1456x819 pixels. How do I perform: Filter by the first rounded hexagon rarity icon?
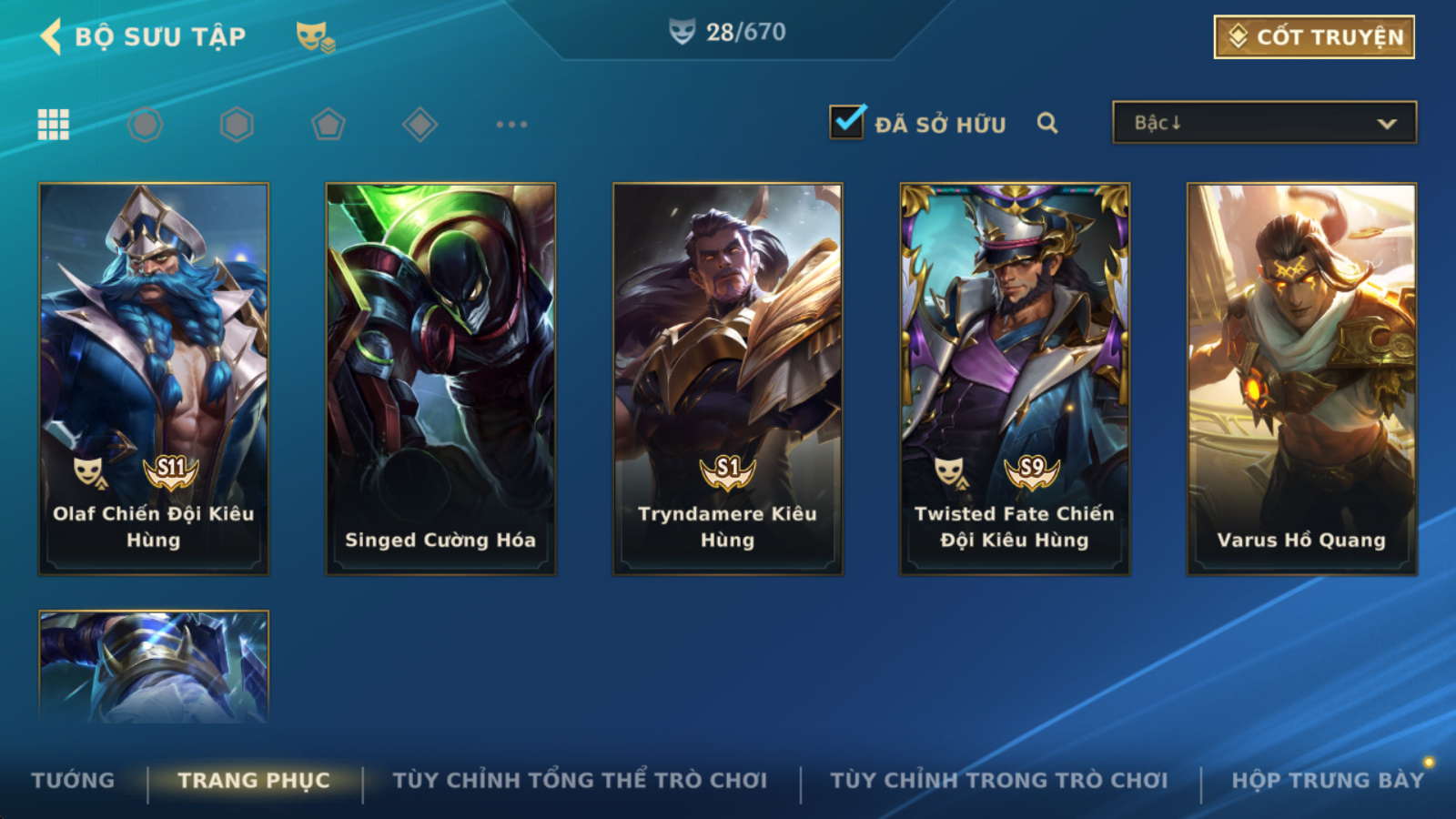click(145, 125)
